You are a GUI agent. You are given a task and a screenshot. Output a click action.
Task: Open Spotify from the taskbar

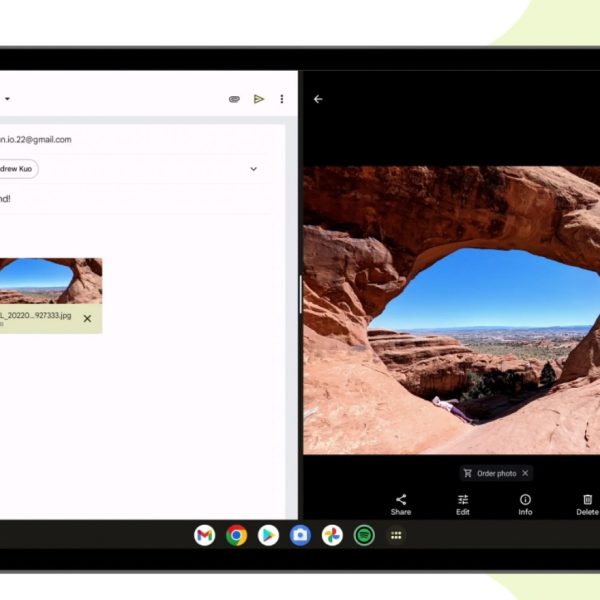[364, 535]
